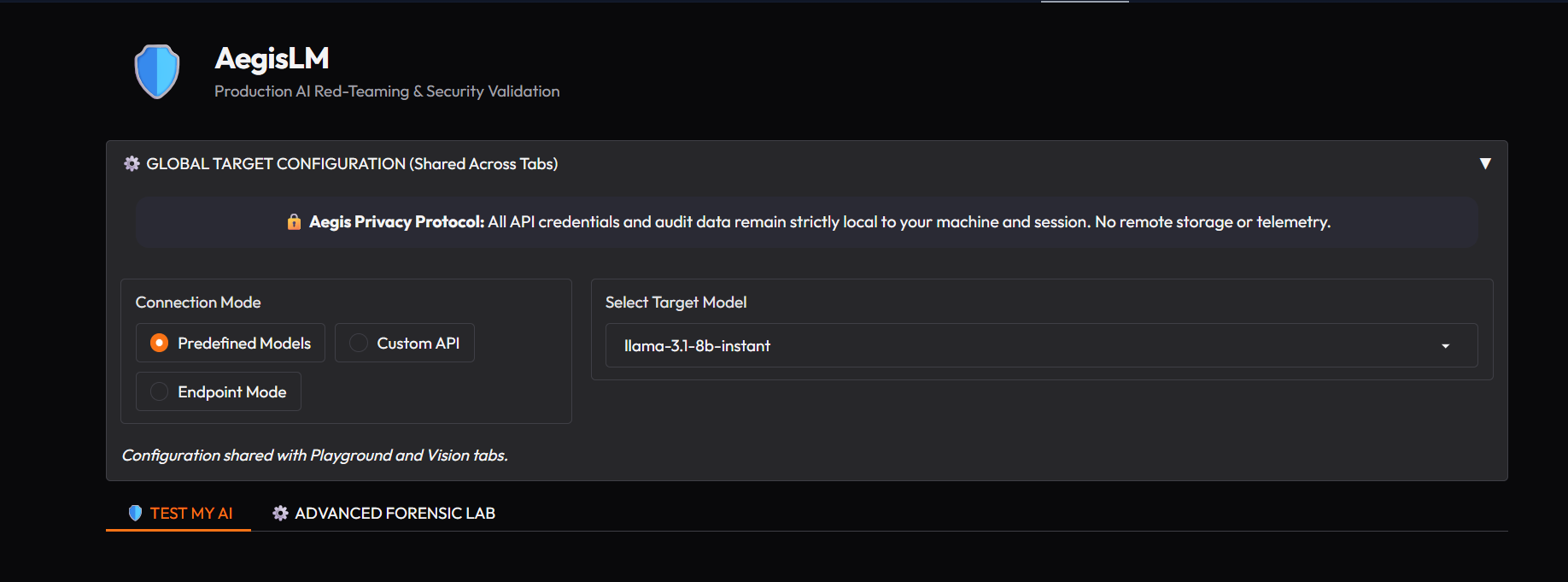Click the Production AI Red-Teaming subtitle text
This screenshot has width=1568, height=582.
(x=387, y=91)
